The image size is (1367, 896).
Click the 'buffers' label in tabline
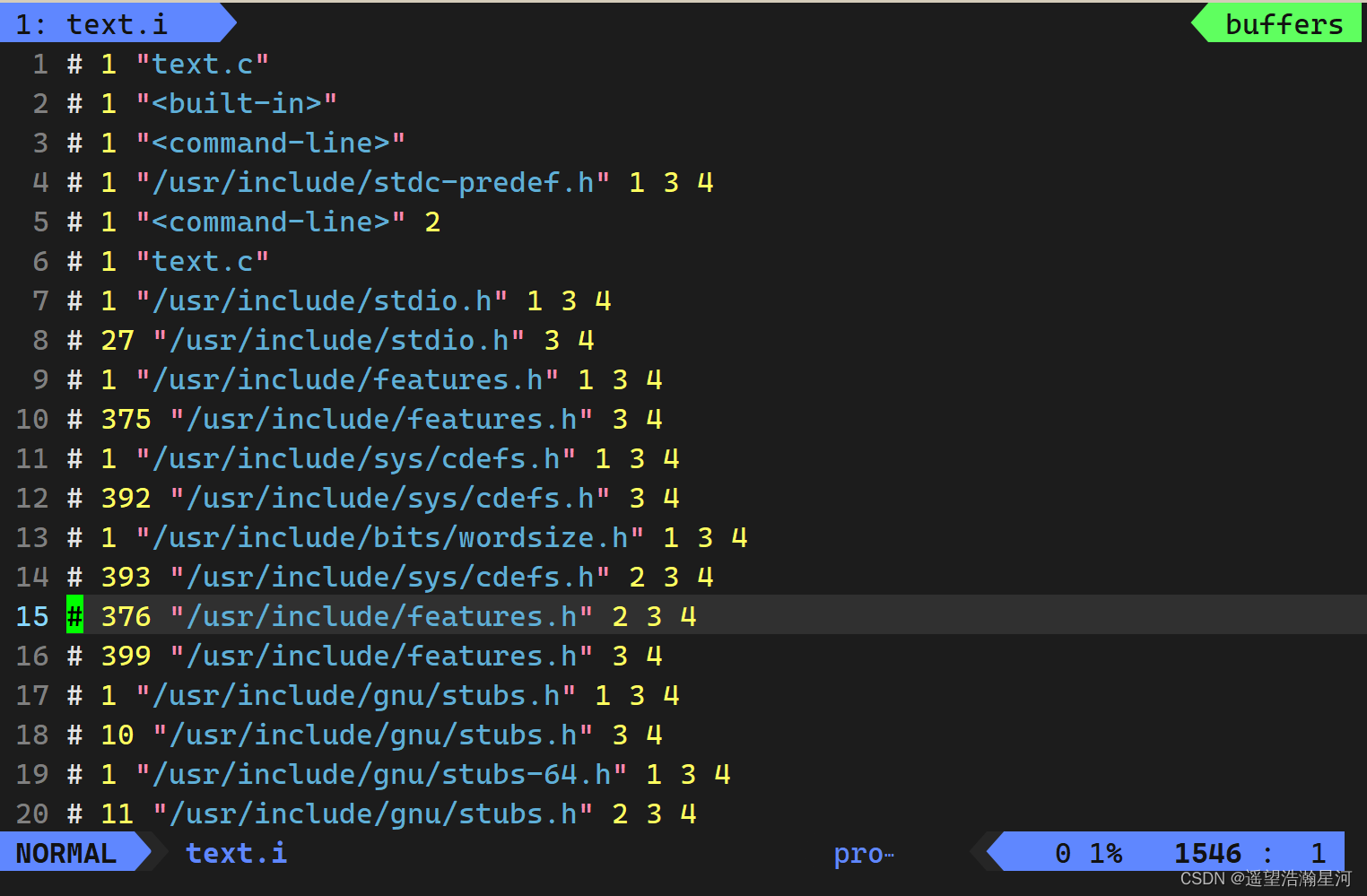click(x=1284, y=24)
